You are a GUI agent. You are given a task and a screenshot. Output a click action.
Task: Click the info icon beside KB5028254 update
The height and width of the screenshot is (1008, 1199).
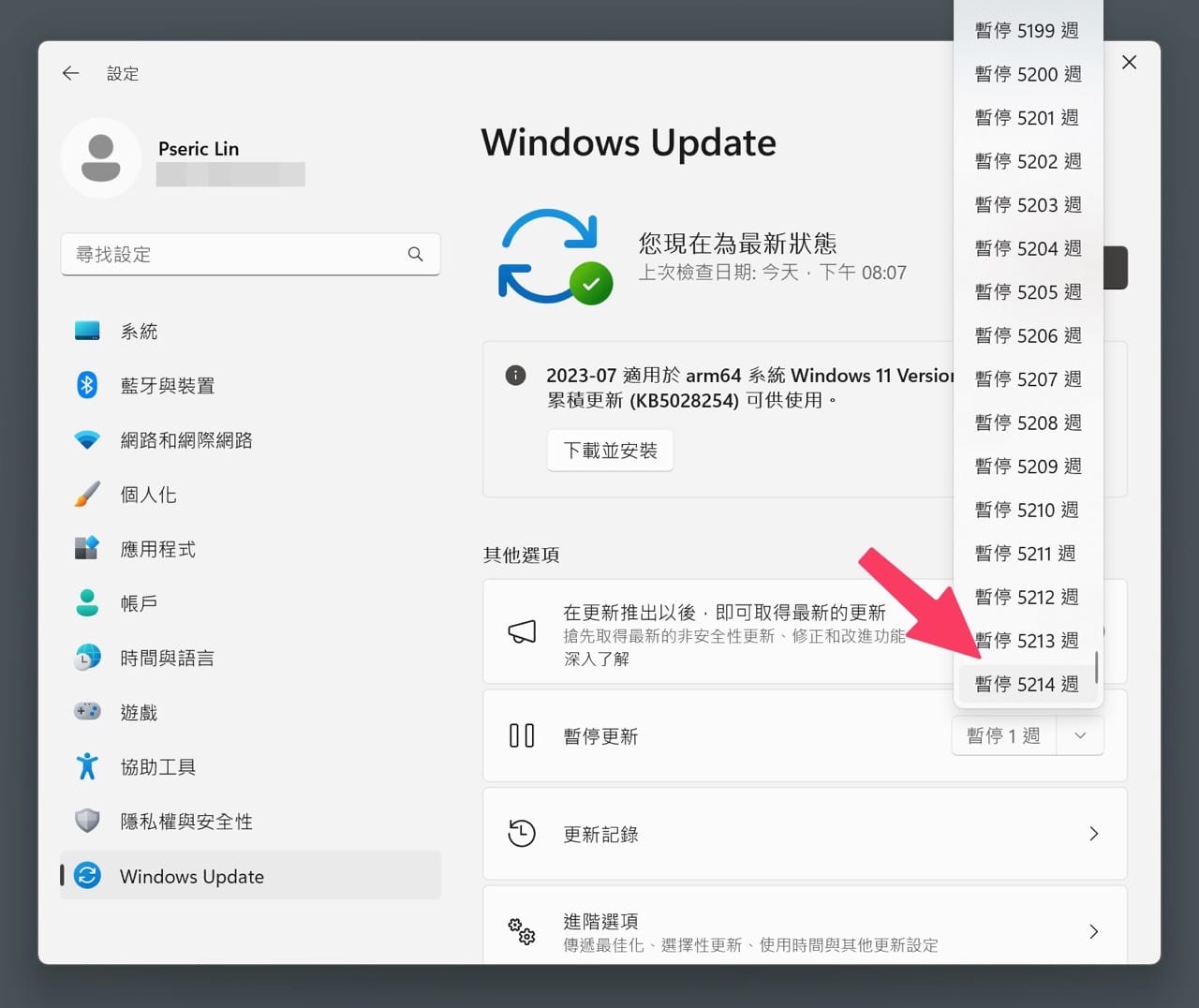pyautogui.click(x=515, y=376)
